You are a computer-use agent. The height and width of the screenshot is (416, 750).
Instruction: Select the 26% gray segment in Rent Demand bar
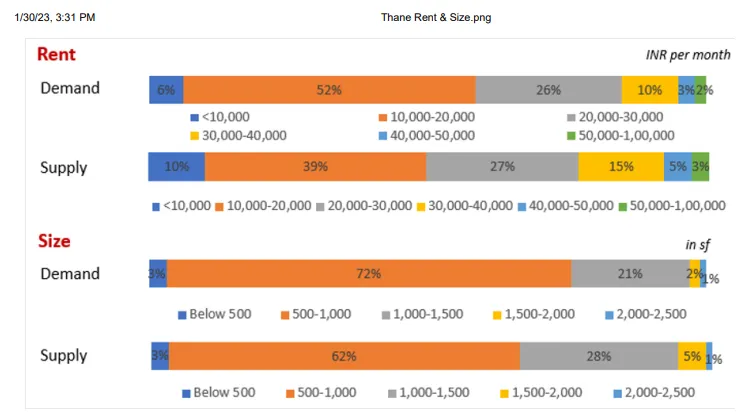pyautogui.click(x=548, y=89)
